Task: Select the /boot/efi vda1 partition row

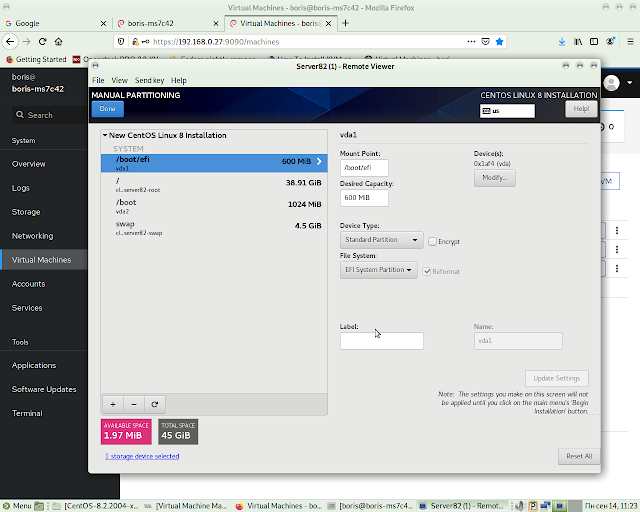Action: tap(214, 163)
